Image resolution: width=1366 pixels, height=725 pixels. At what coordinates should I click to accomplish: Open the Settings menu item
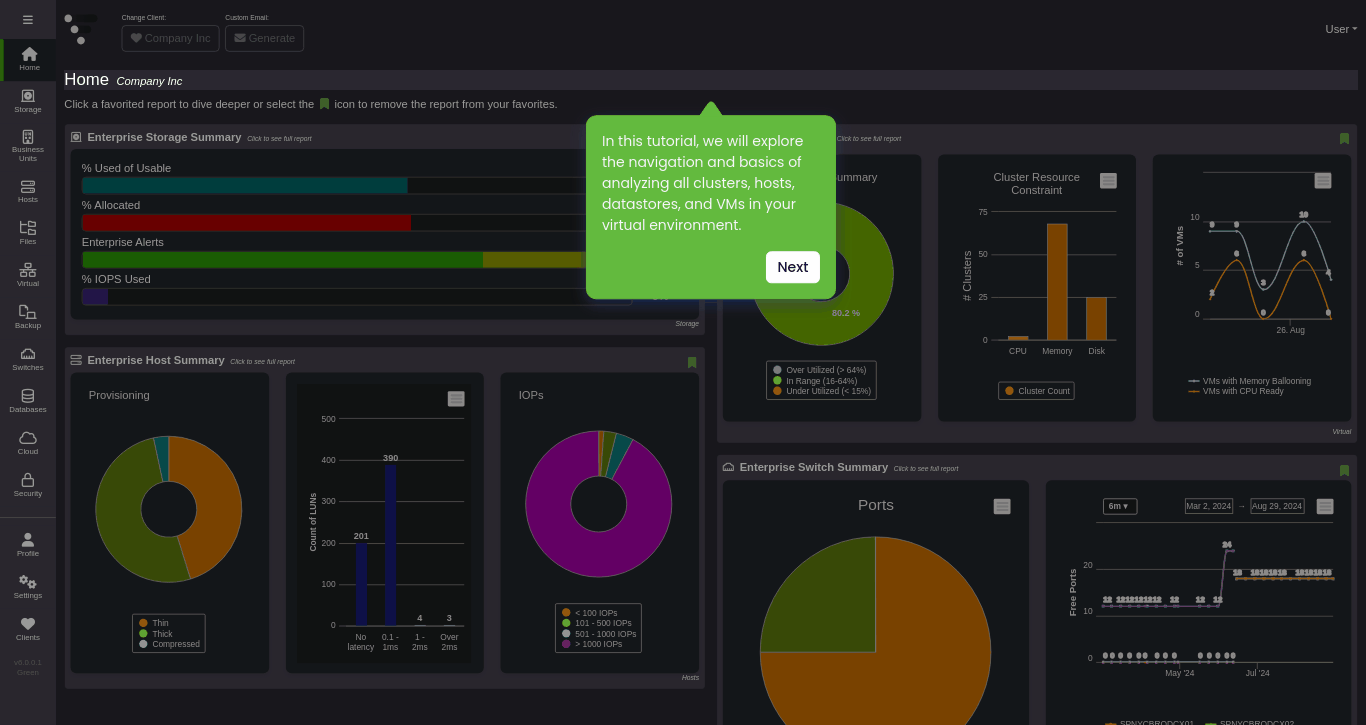click(x=28, y=587)
